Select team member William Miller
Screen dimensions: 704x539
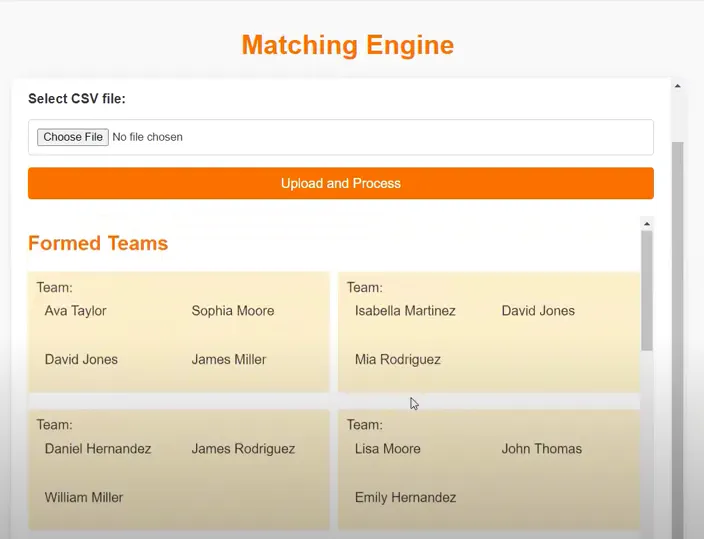click(83, 498)
